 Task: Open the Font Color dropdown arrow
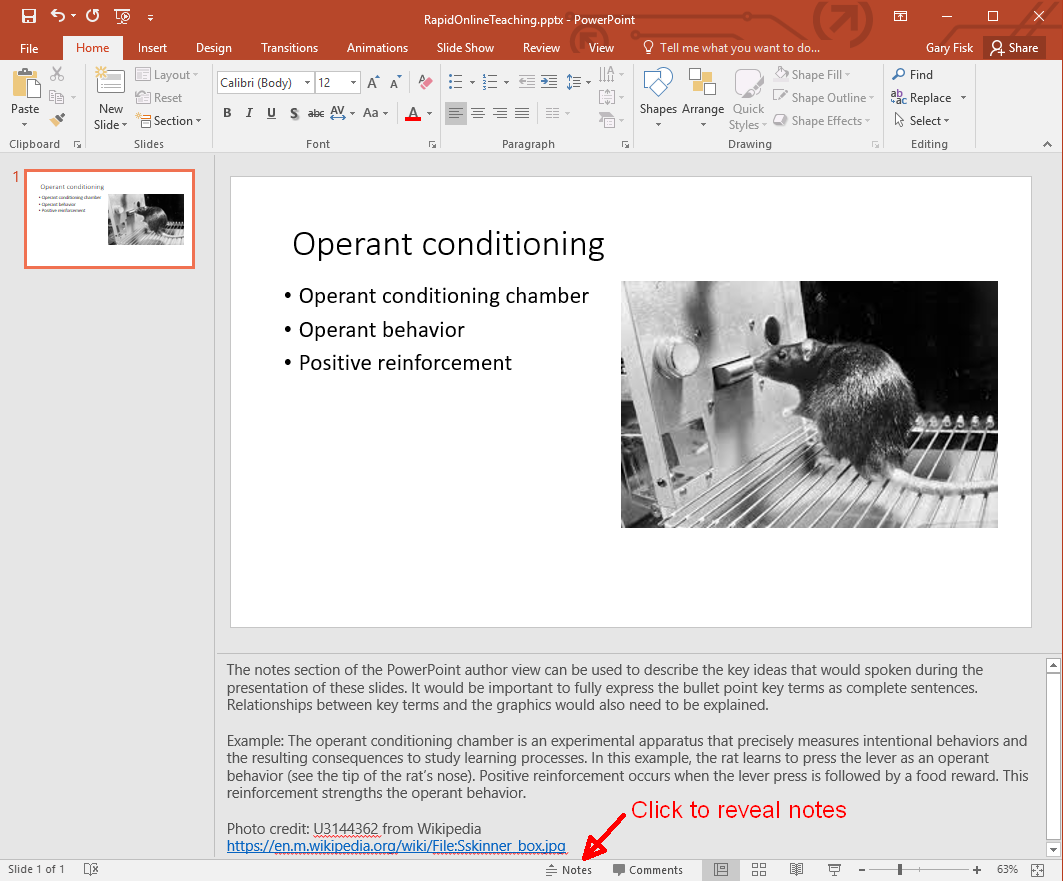(430, 113)
